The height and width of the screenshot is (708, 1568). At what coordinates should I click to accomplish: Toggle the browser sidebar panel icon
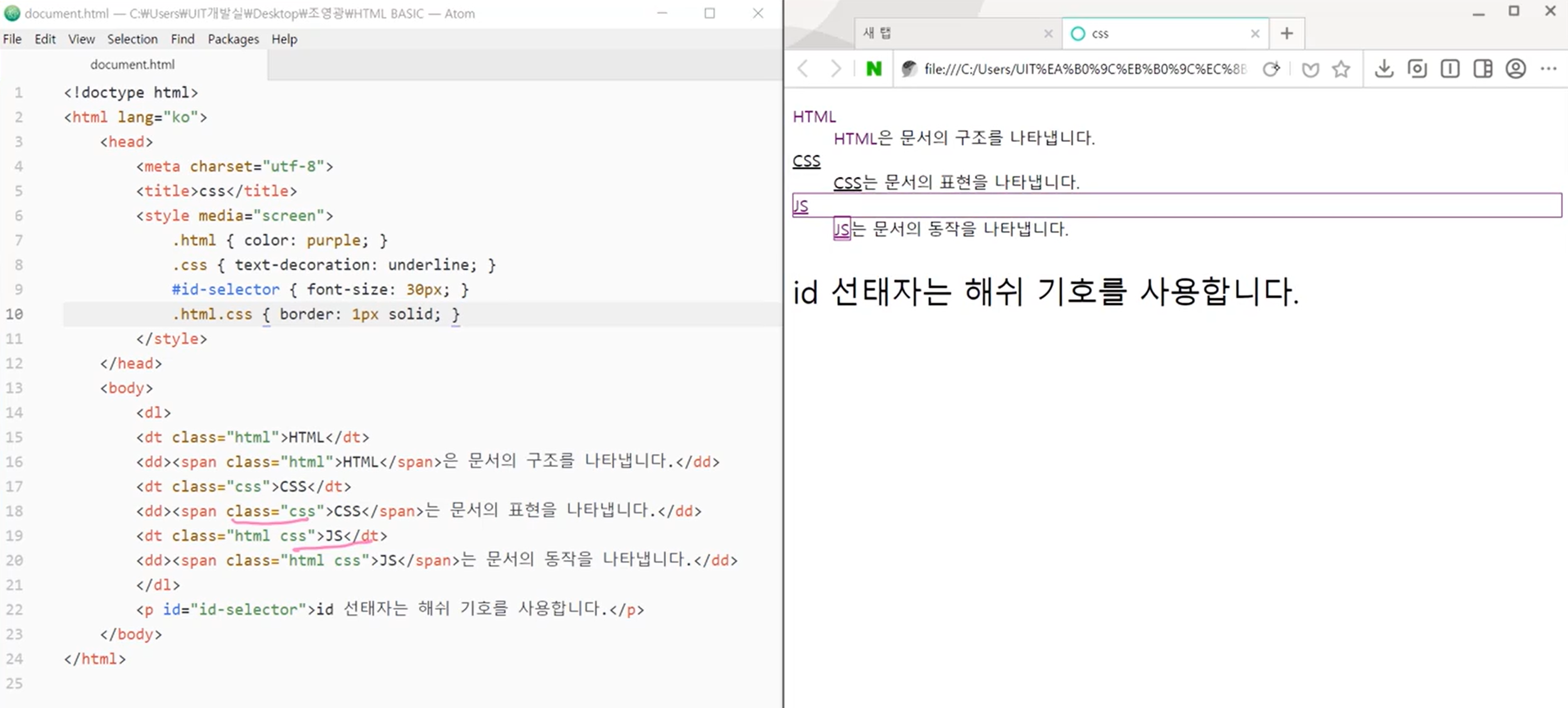point(1483,69)
